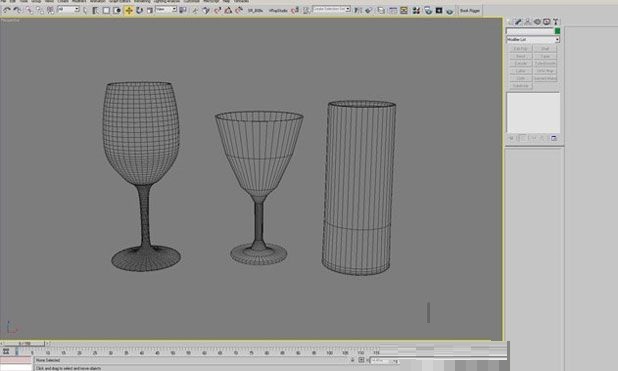
Task: Click the Quick Render teapot icon
Action: (x=449, y=10)
